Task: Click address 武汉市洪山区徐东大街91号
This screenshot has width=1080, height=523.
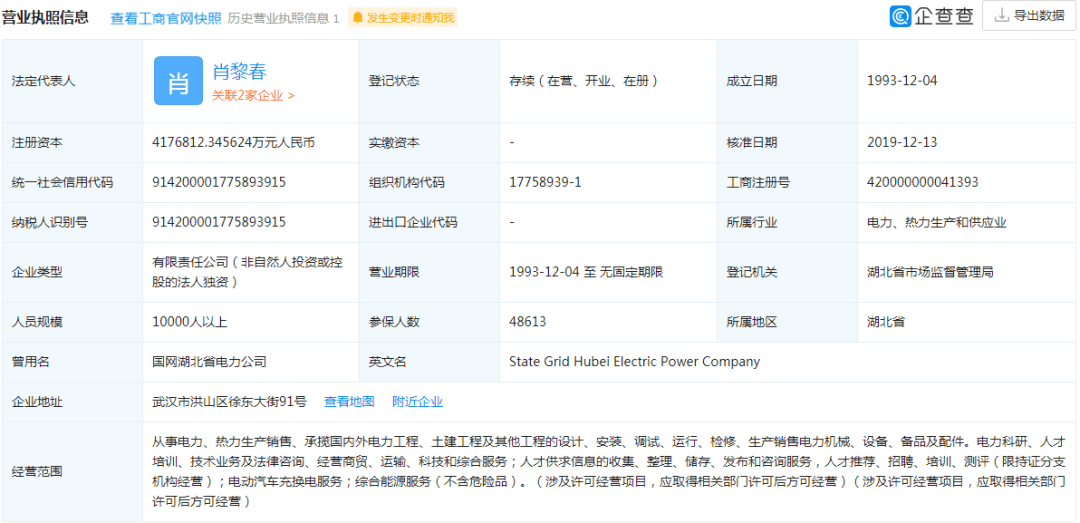Action: click(229, 401)
